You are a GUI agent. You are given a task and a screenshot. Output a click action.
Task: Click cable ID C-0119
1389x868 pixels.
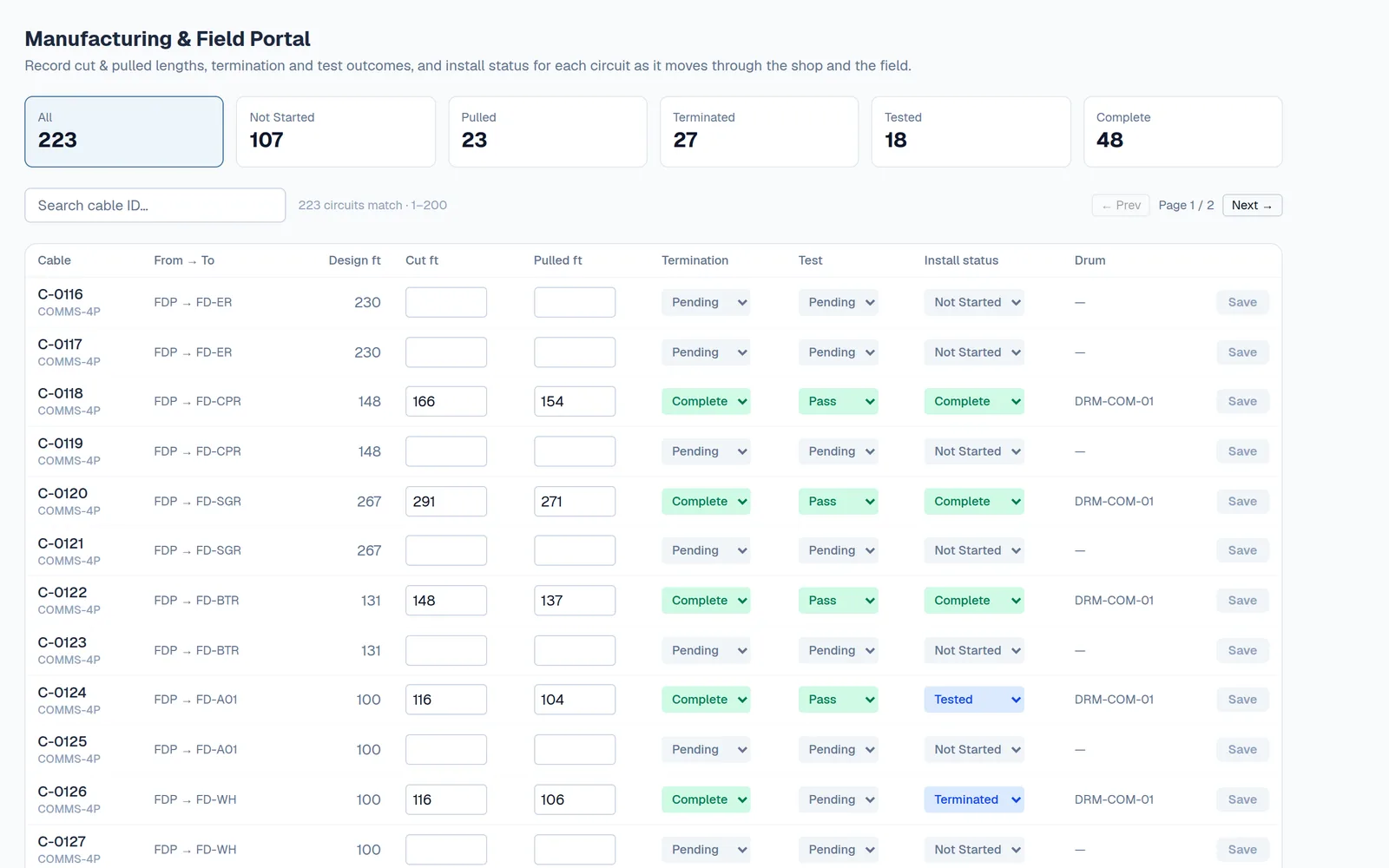point(61,444)
